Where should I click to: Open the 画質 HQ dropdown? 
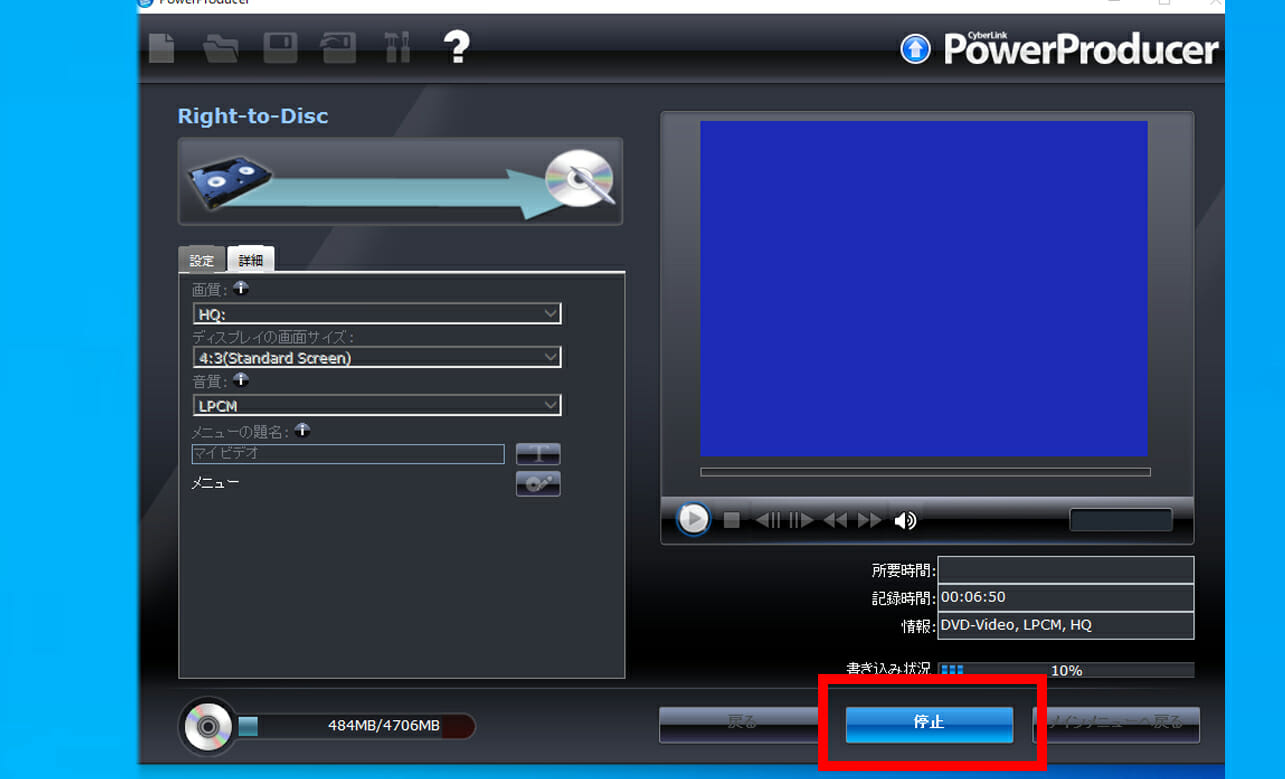pos(377,314)
